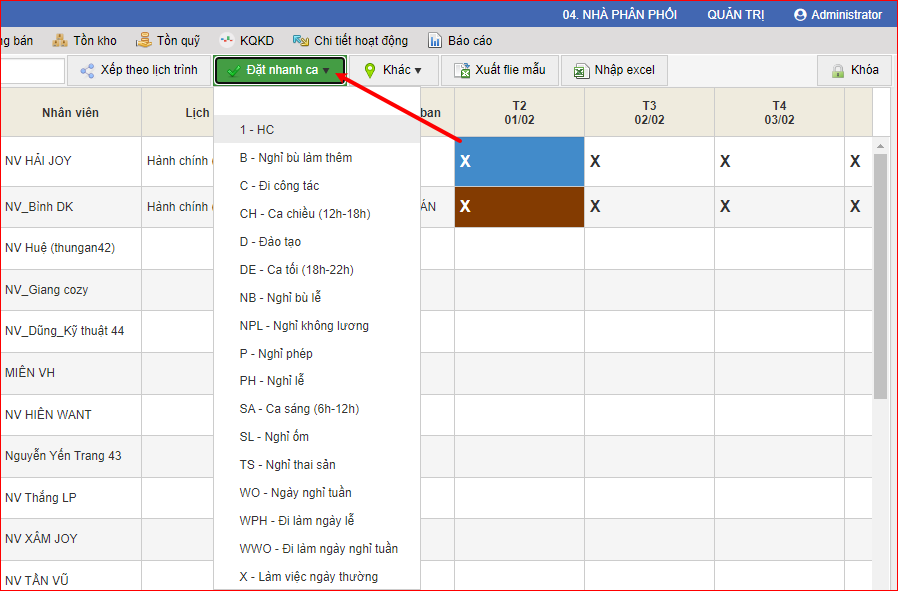Viewport: 898px width, 591px height.
Task: Select employee row NV_Dũng_Kỹ thuật 44
Action: pyautogui.click(x=65, y=331)
